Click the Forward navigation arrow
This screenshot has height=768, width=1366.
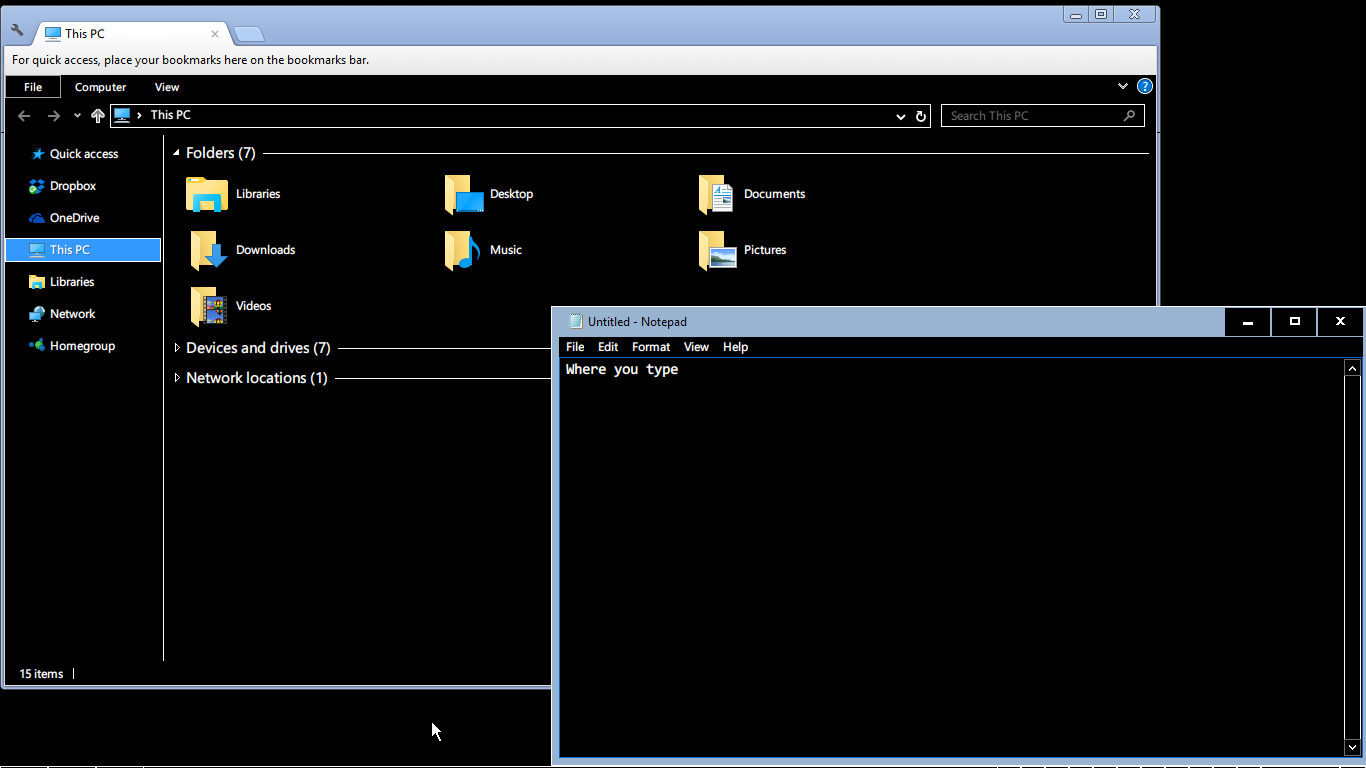pyautogui.click(x=54, y=116)
